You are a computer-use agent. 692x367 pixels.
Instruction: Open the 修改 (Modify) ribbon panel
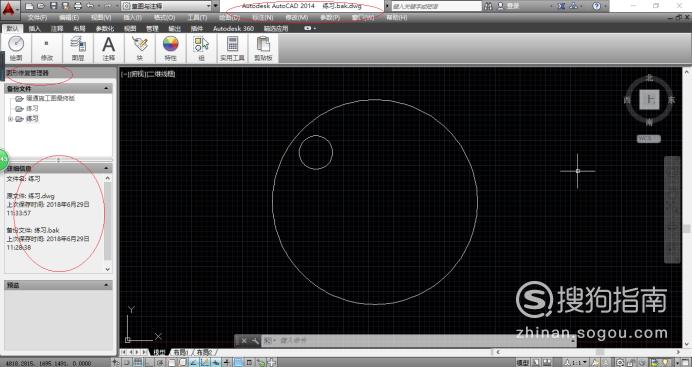(x=47, y=48)
